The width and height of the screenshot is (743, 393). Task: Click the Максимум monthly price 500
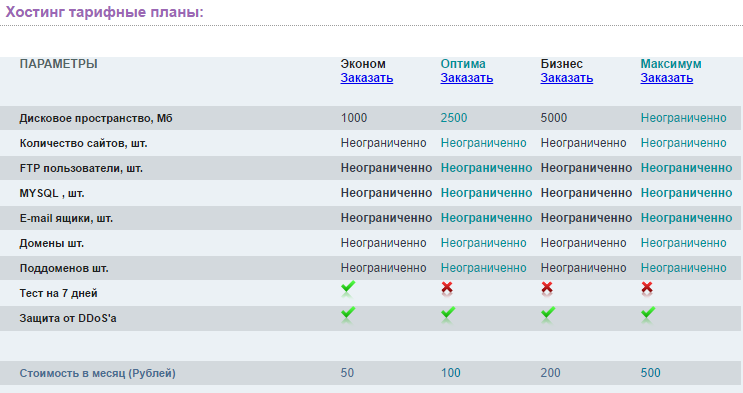(x=651, y=373)
